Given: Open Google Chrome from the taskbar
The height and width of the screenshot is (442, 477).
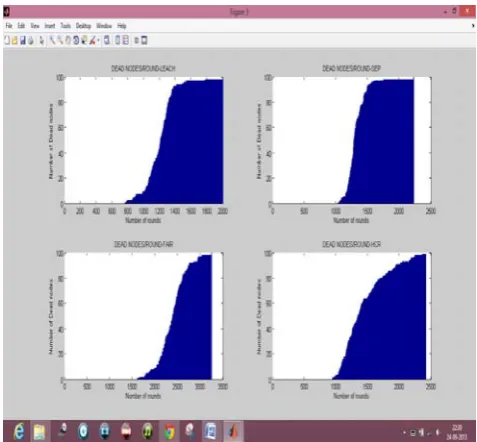Looking at the screenshot, I should pyautogui.click(x=169, y=432).
